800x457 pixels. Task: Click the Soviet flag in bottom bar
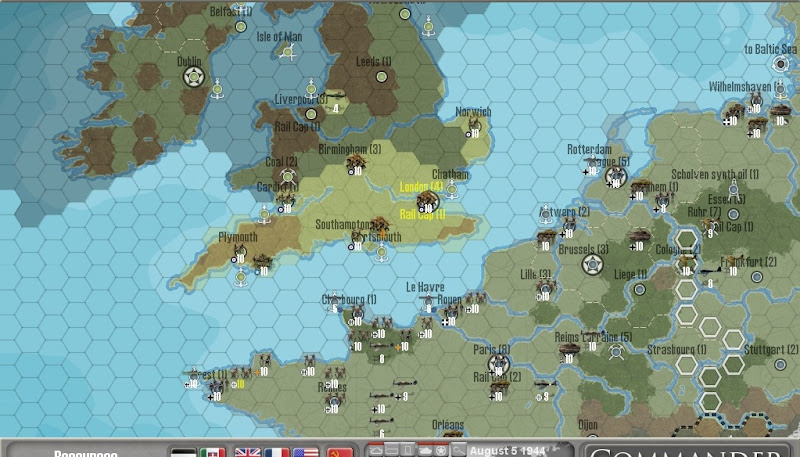click(340, 452)
